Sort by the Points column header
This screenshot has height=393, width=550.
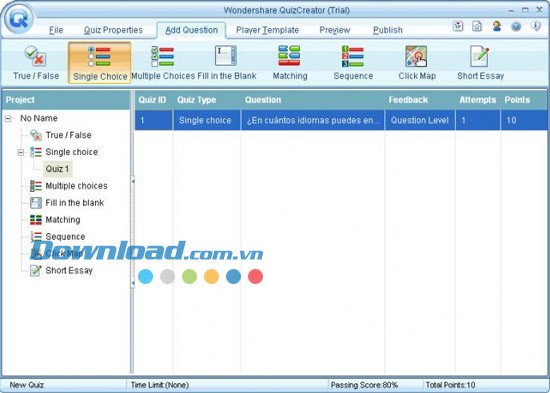click(524, 100)
